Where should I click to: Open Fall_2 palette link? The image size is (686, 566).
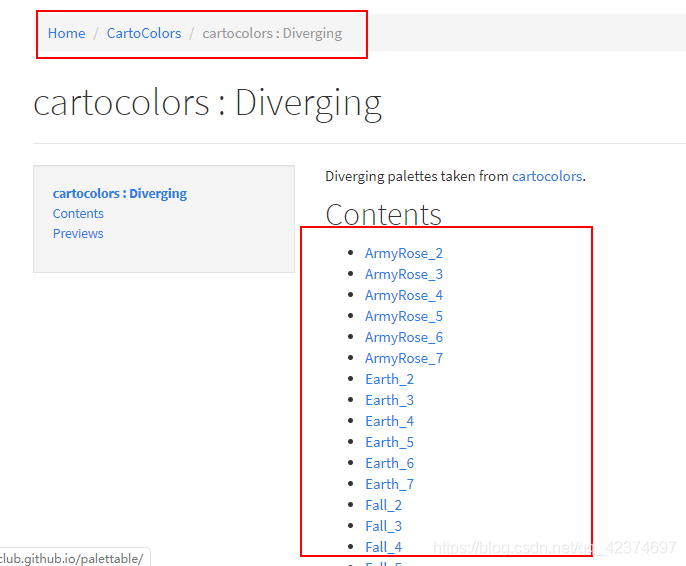point(383,505)
